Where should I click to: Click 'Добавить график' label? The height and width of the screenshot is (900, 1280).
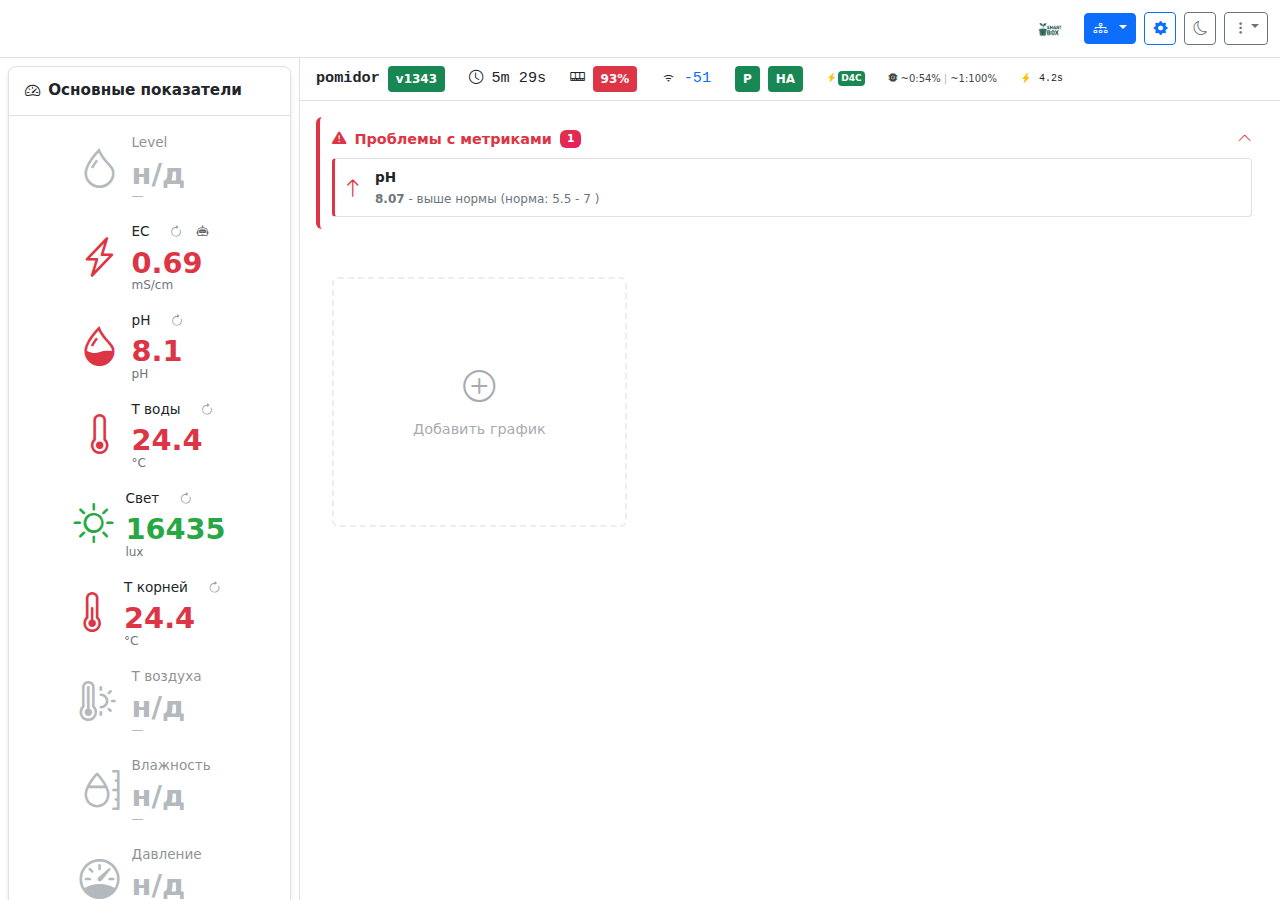click(x=479, y=429)
